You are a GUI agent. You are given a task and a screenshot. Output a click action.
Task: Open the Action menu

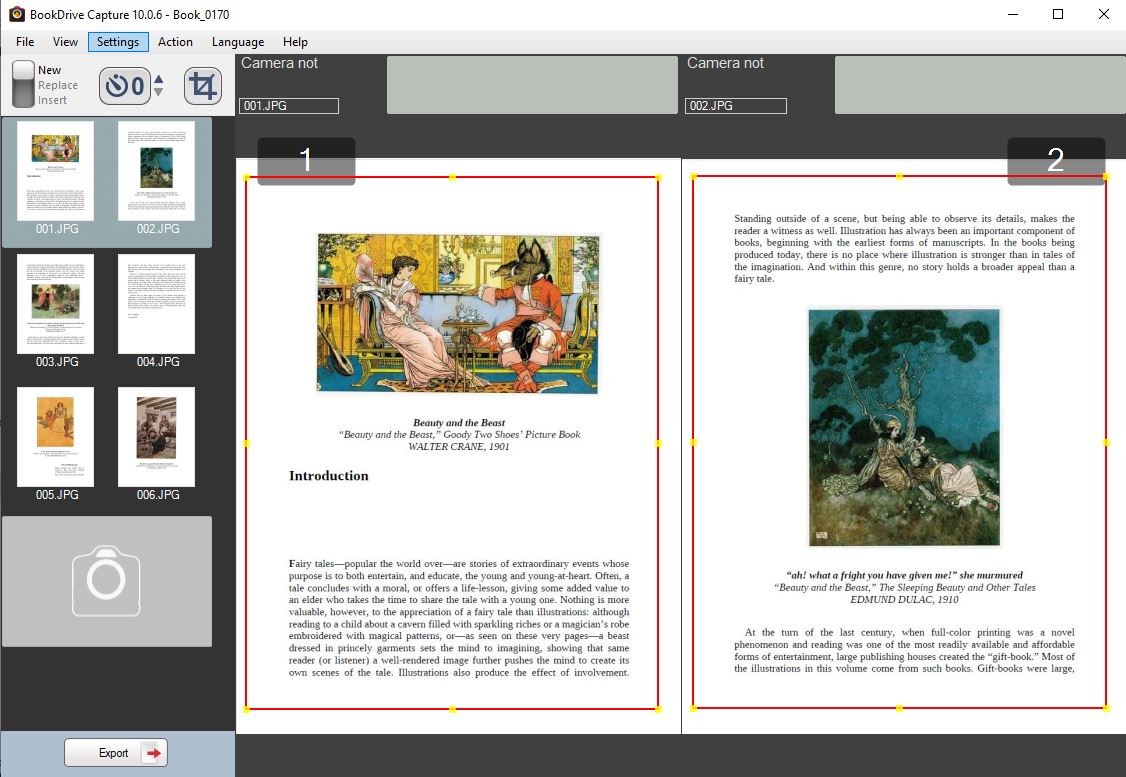175,42
